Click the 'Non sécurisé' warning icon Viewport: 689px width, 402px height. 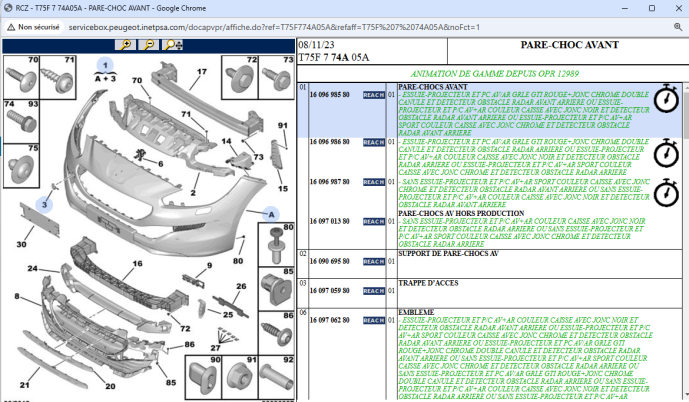11,27
